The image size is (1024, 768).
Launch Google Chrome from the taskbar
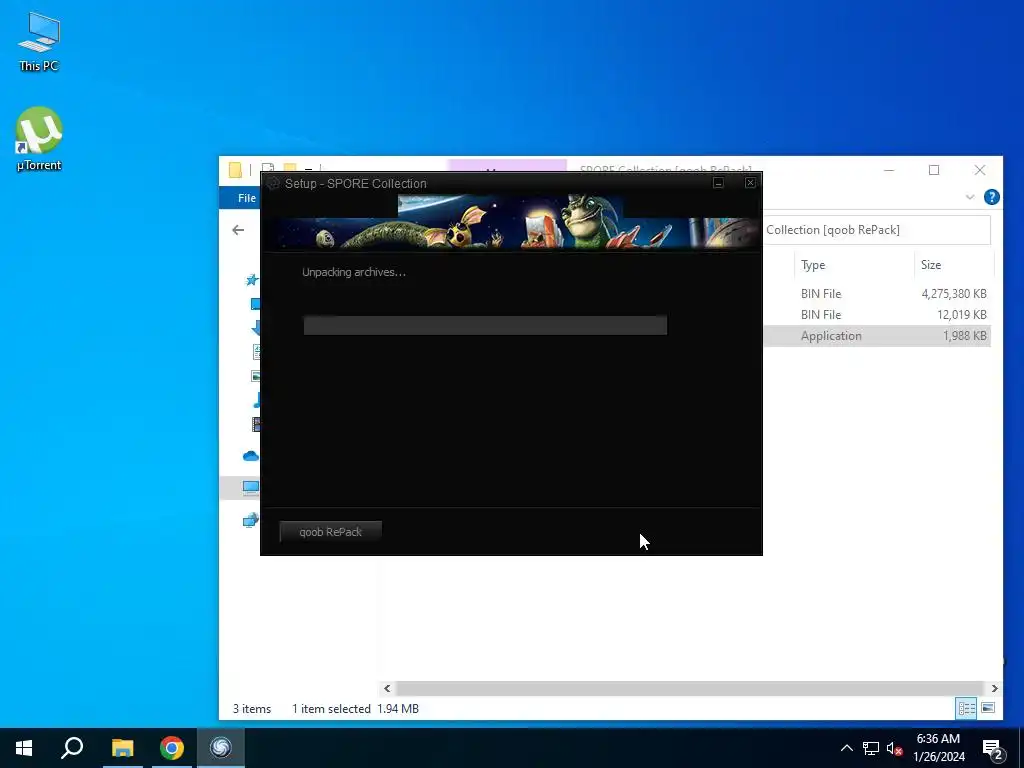[x=172, y=748]
